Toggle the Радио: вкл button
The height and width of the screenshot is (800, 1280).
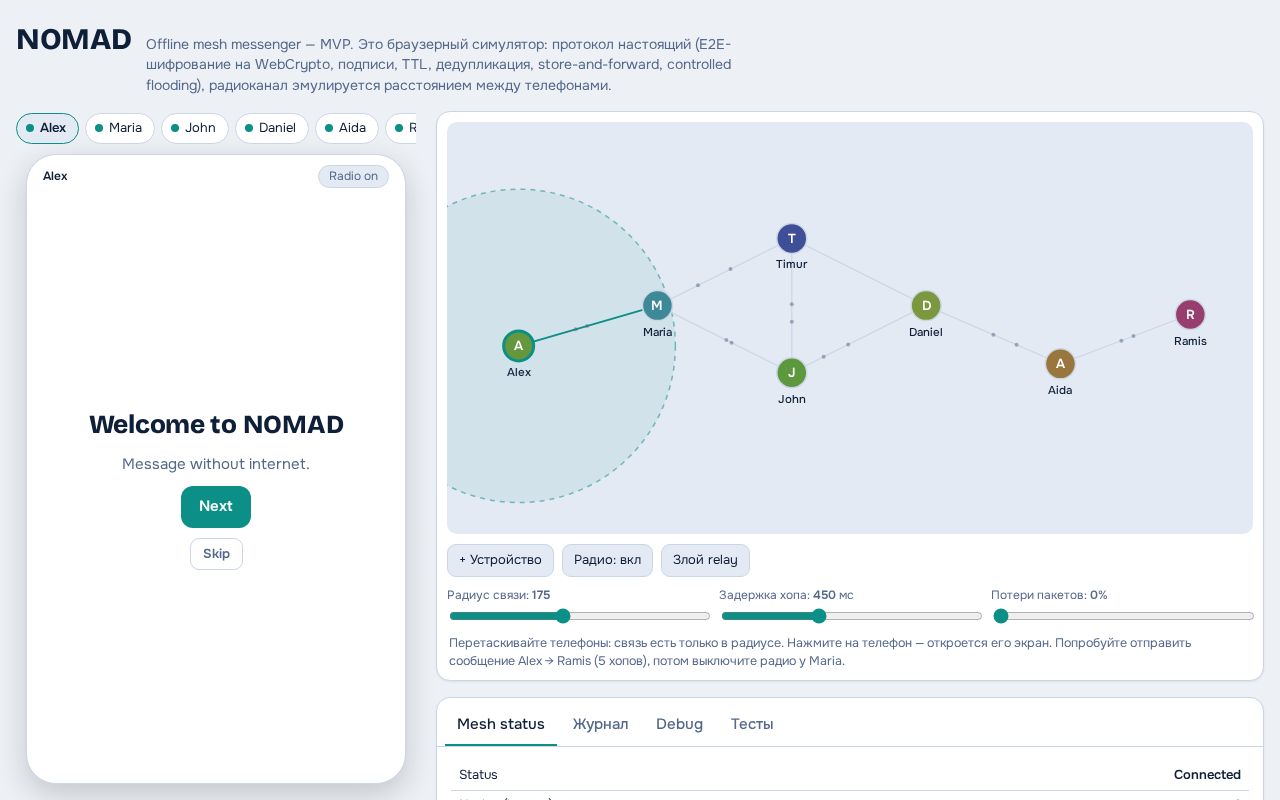(x=607, y=560)
